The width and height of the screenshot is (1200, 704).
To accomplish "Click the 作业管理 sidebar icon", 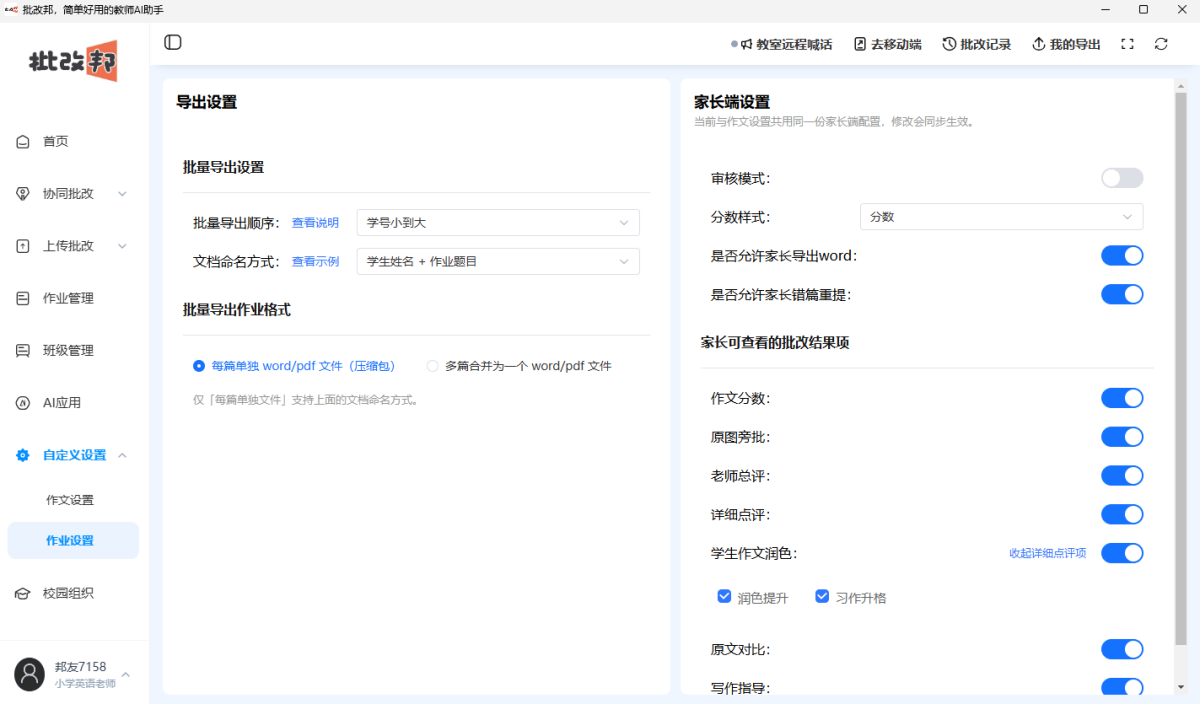I will pyautogui.click(x=23, y=298).
